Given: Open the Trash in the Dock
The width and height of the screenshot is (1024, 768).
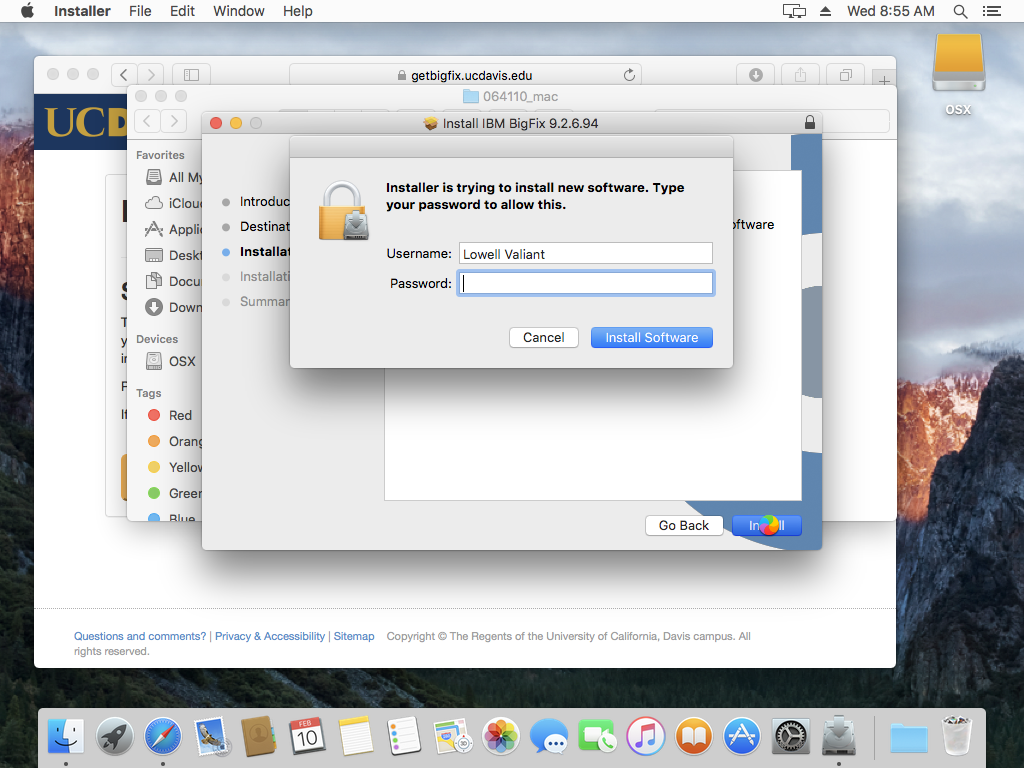Looking at the screenshot, I should [957, 736].
